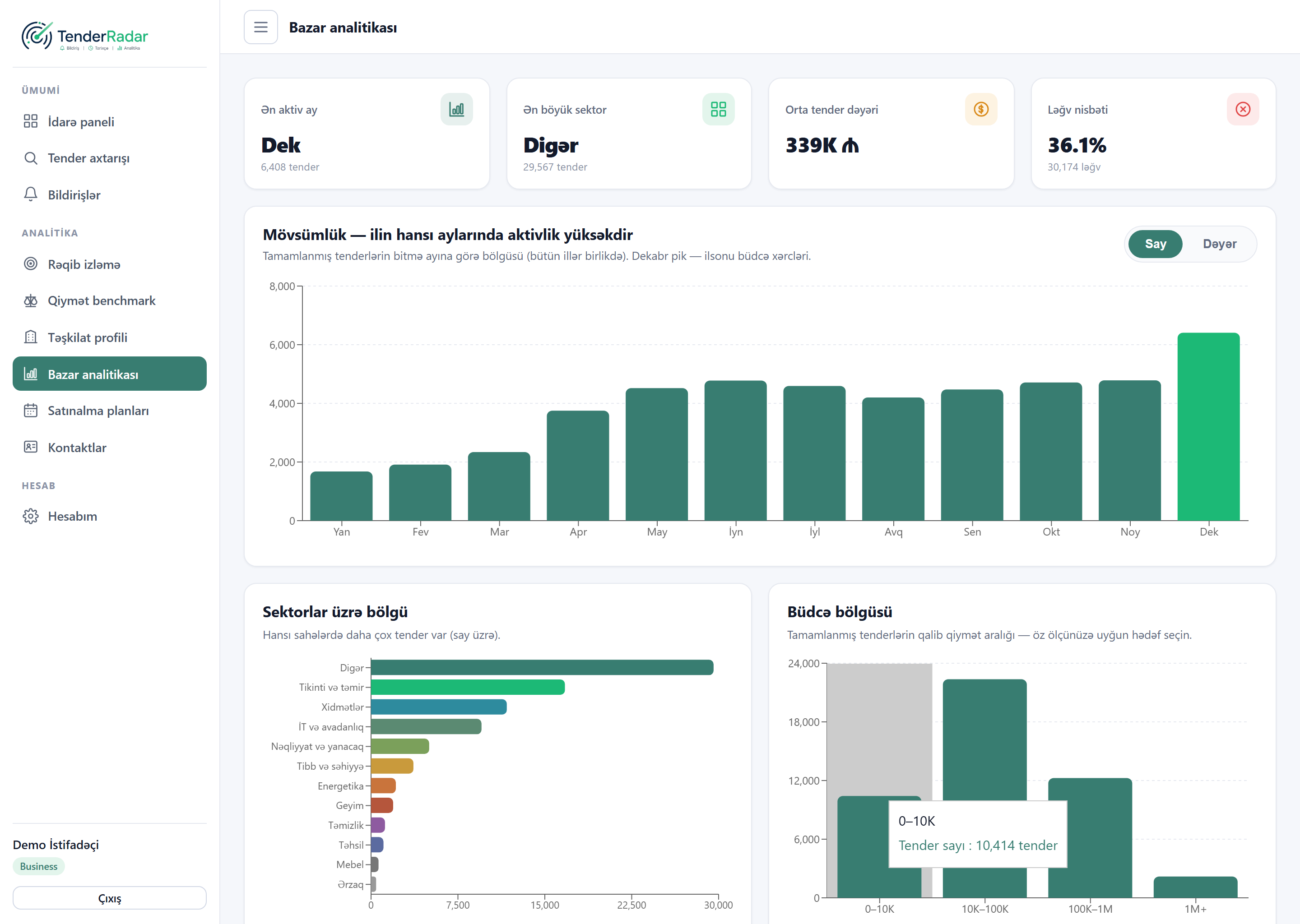The height and width of the screenshot is (924, 1300).
Task: Click the Nəqliyyat və yanacaq sector bar
Action: coord(400,747)
